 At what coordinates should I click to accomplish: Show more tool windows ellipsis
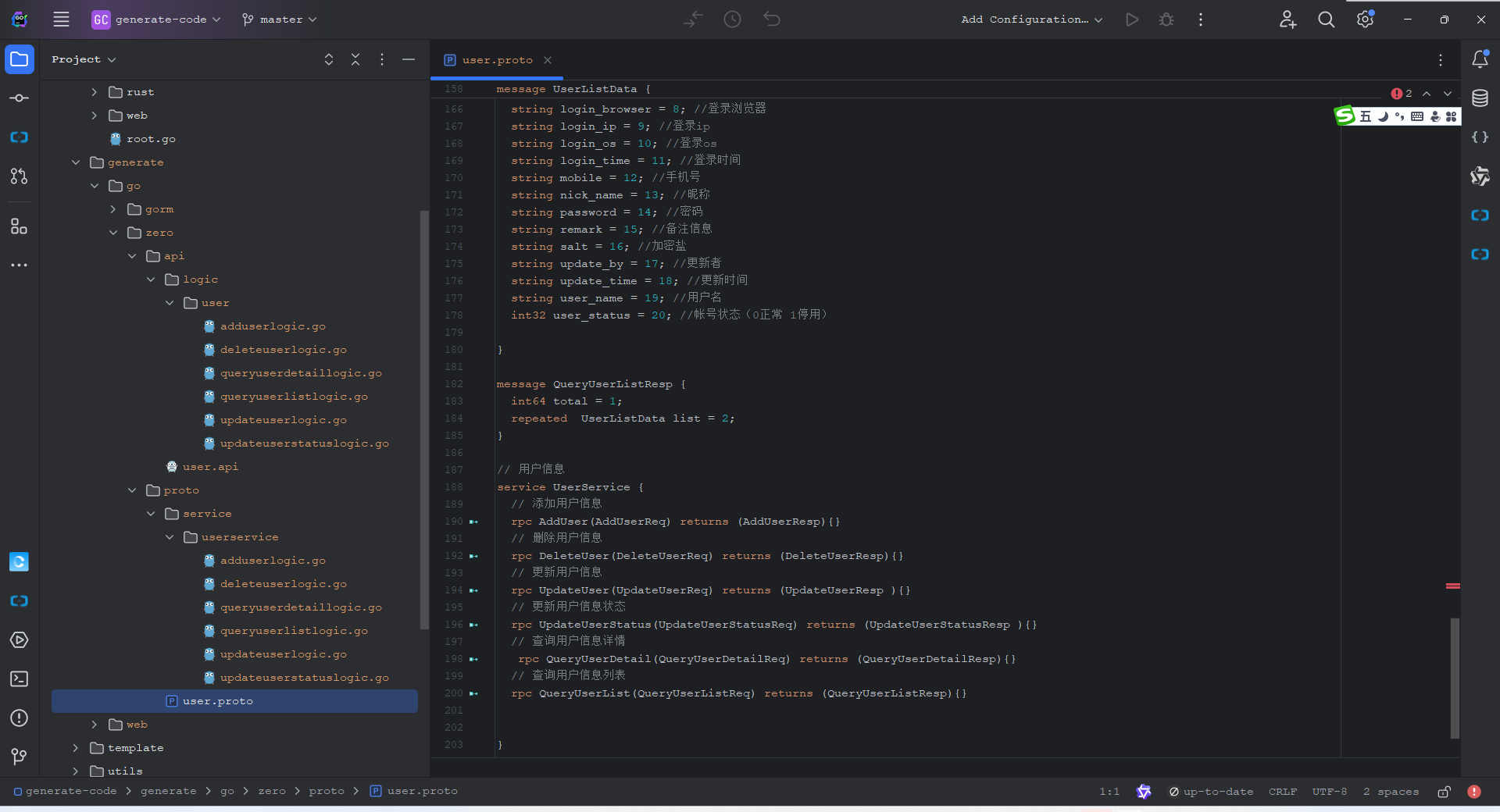point(20,265)
